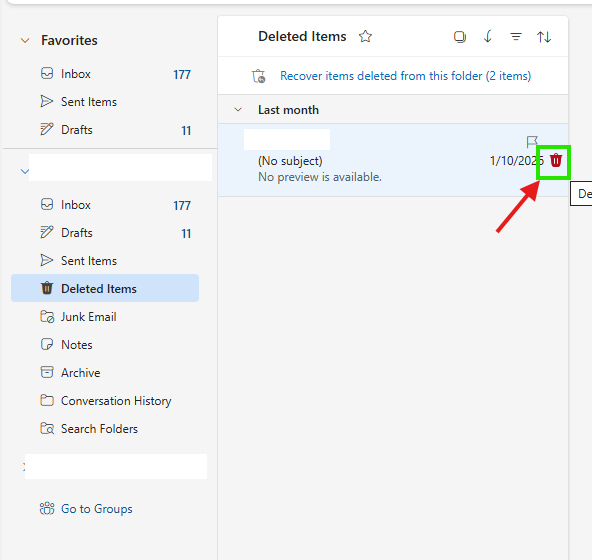The image size is (592, 560).
Task: Delete the (No subject) message with red trash icon
Action: [556, 160]
